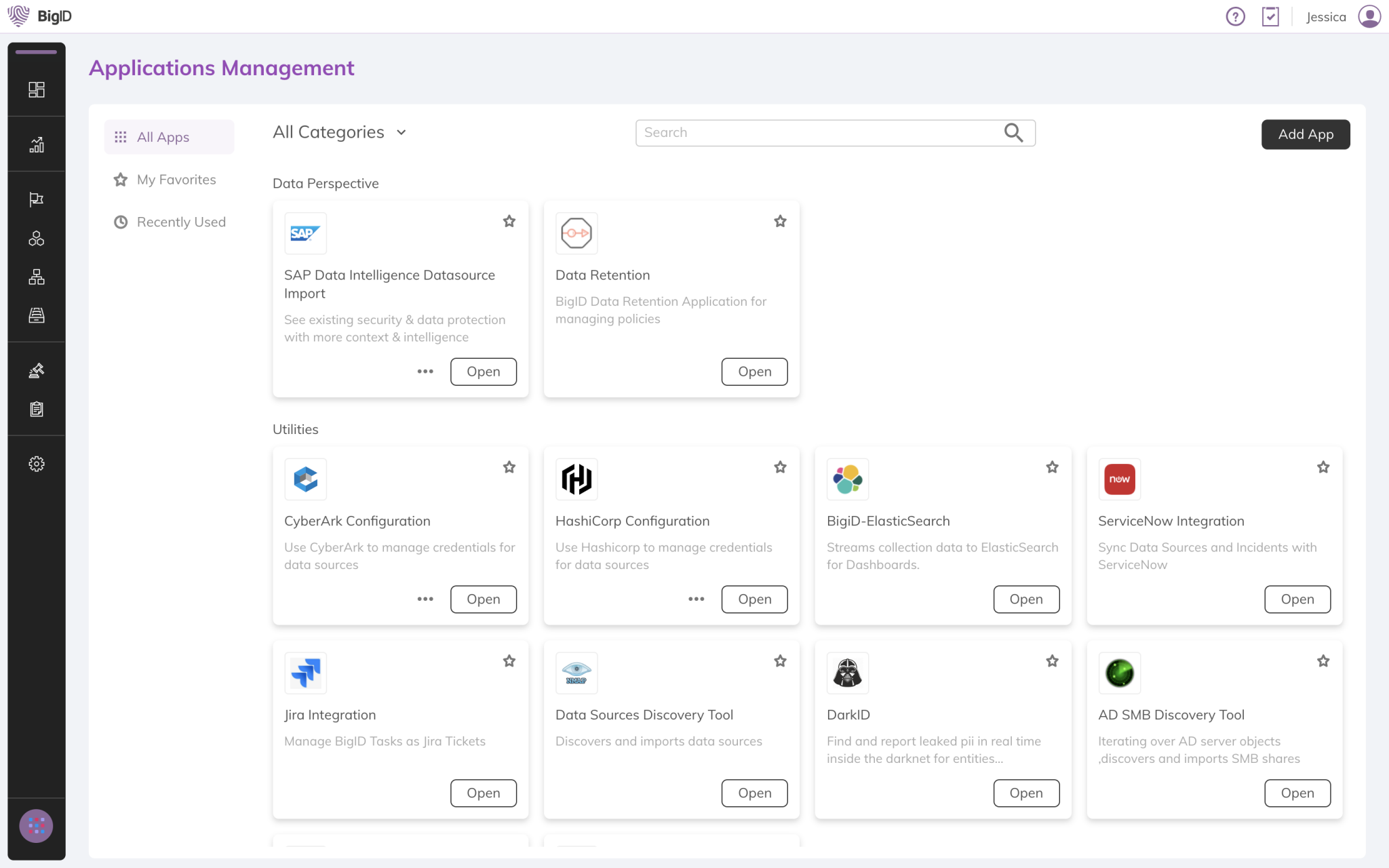Star the DarkID app as favorite
1389x868 pixels.
[1052, 661]
